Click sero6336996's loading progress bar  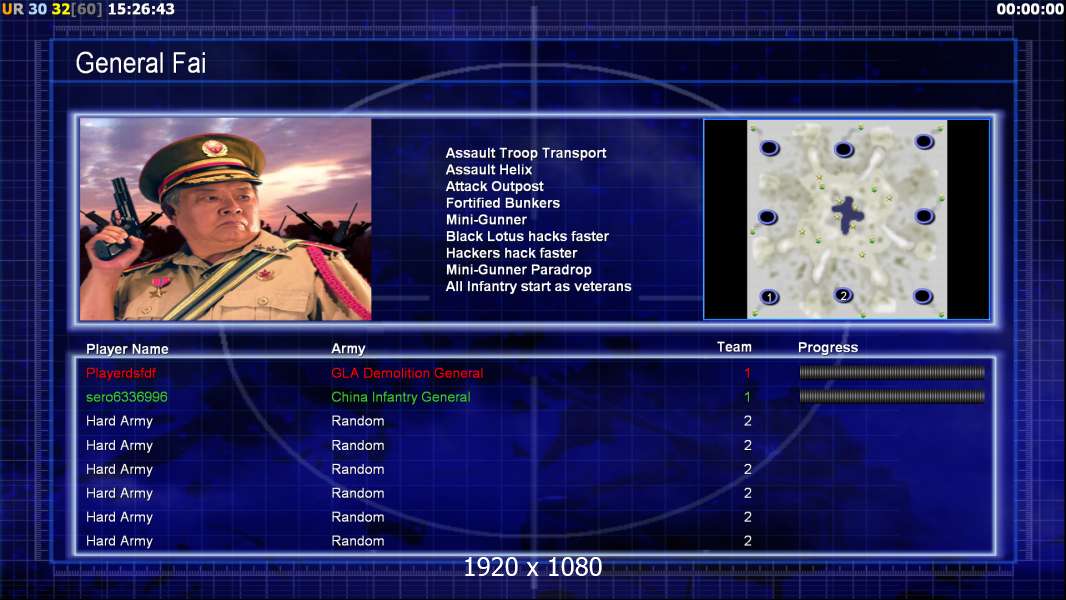pos(891,396)
